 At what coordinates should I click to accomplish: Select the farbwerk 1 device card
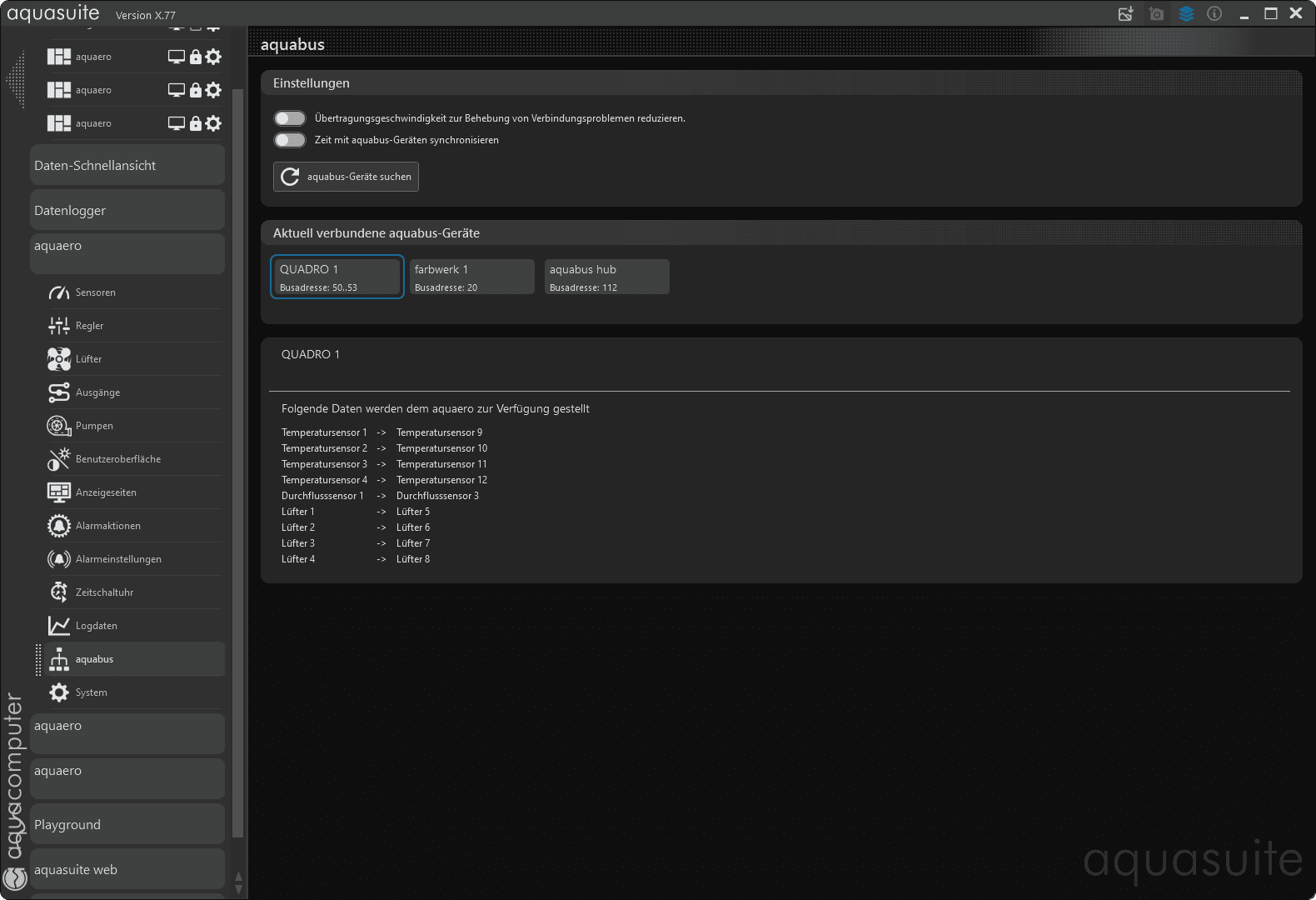[x=471, y=277]
